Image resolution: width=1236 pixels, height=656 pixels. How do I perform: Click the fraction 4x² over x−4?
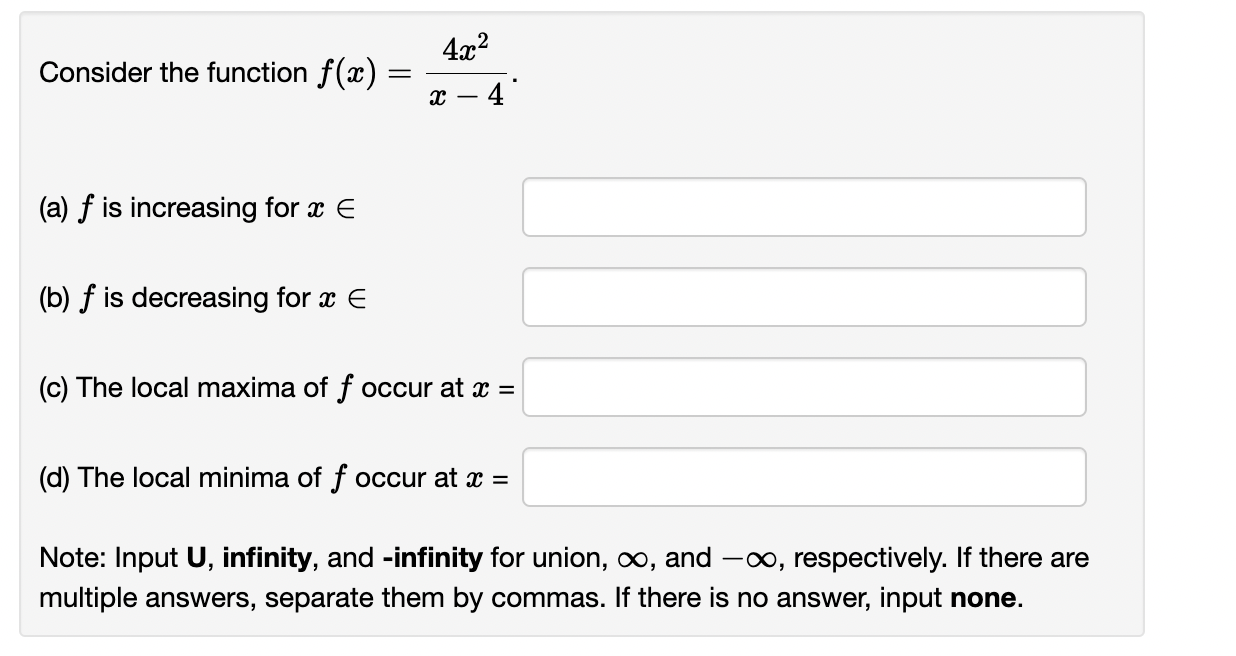[467, 72]
